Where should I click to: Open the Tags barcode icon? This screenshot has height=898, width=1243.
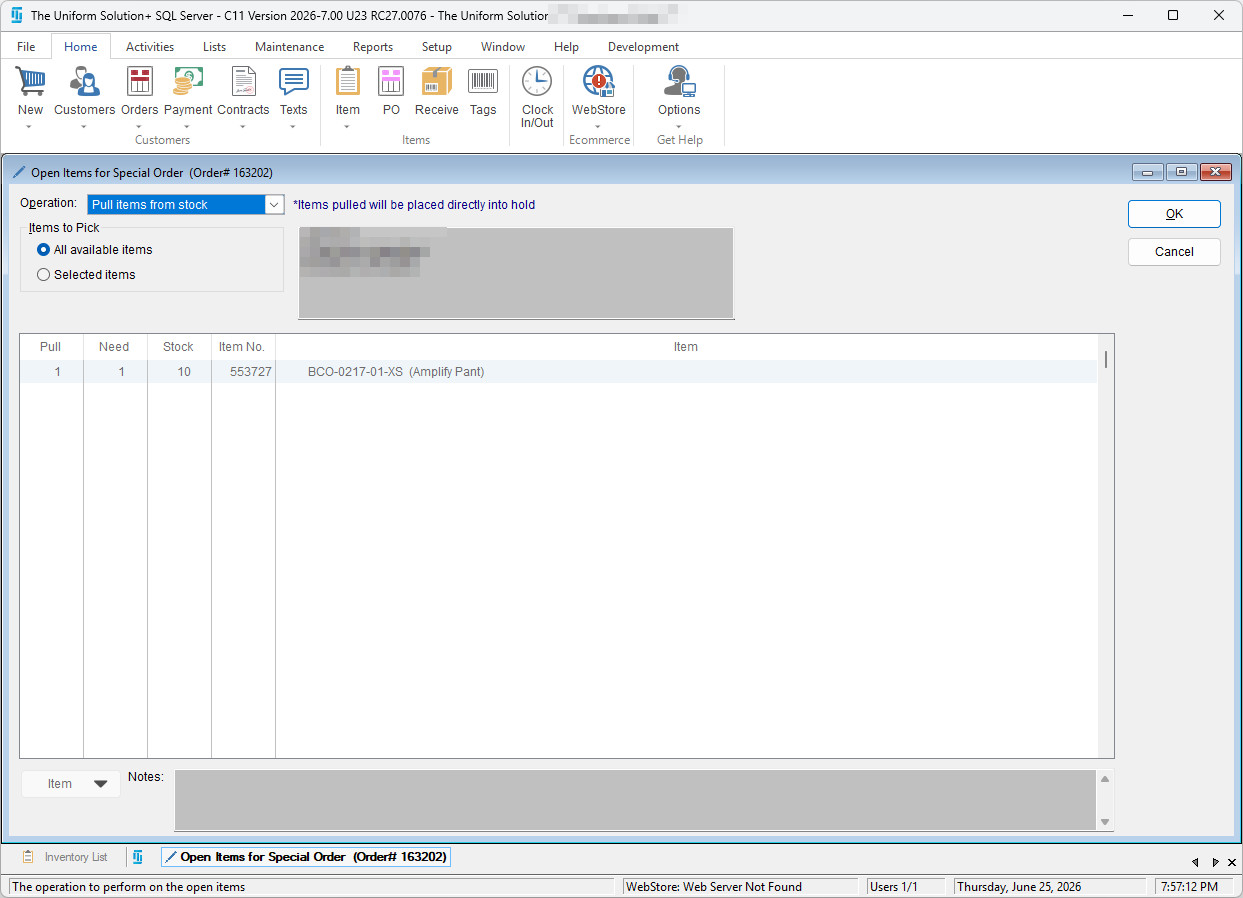[x=483, y=82]
